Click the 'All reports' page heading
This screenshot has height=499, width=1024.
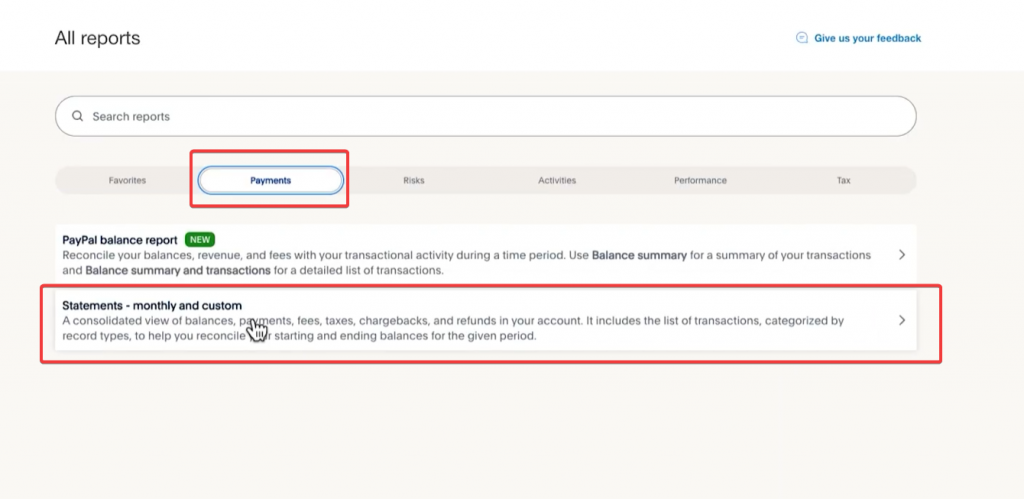tap(97, 38)
